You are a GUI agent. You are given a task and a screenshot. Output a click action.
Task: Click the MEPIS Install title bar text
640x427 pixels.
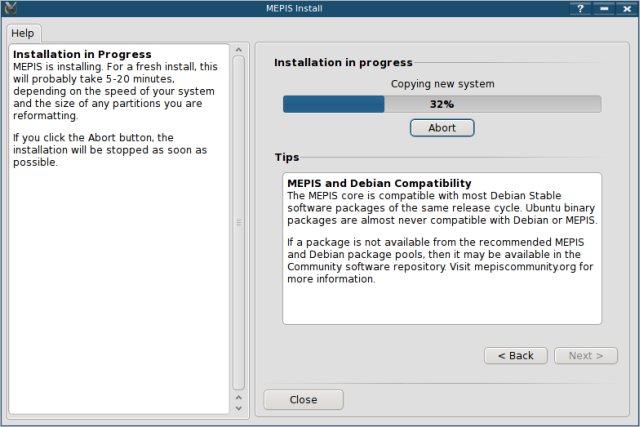click(x=319, y=8)
